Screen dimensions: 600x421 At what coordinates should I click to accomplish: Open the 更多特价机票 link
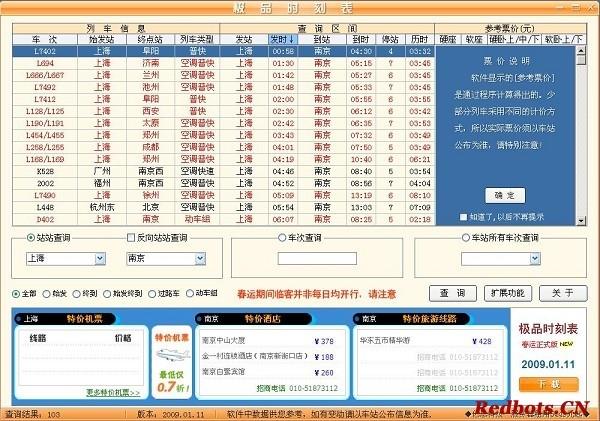[x=113, y=392]
